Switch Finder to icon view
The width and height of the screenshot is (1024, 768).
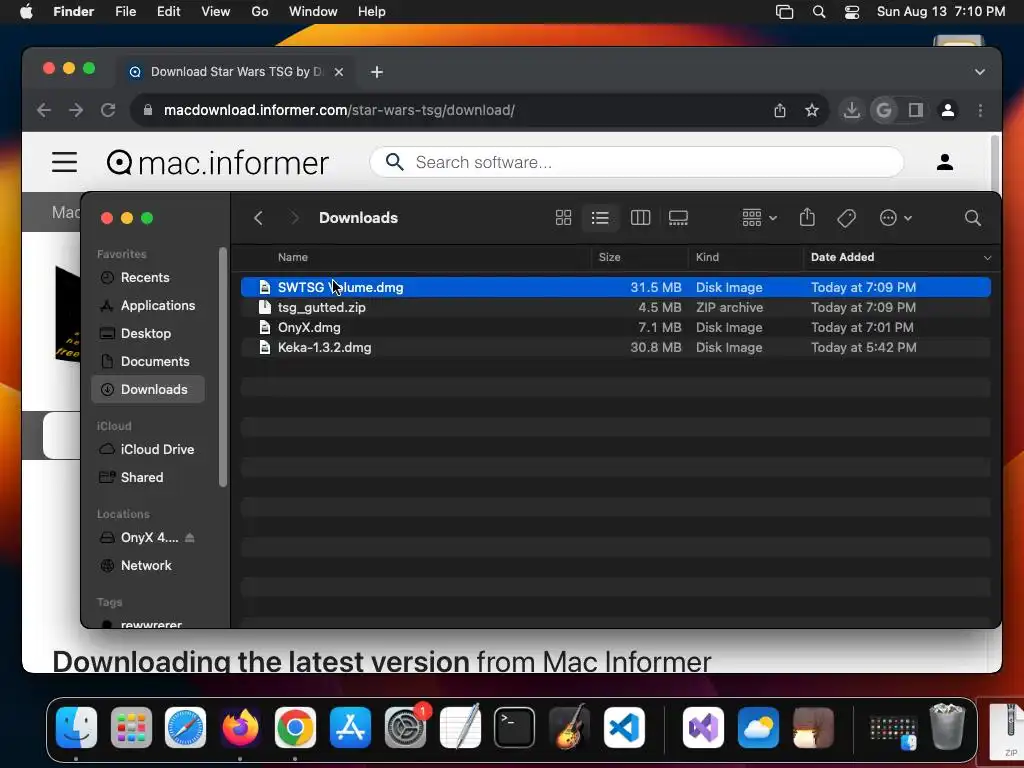(563, 217)
